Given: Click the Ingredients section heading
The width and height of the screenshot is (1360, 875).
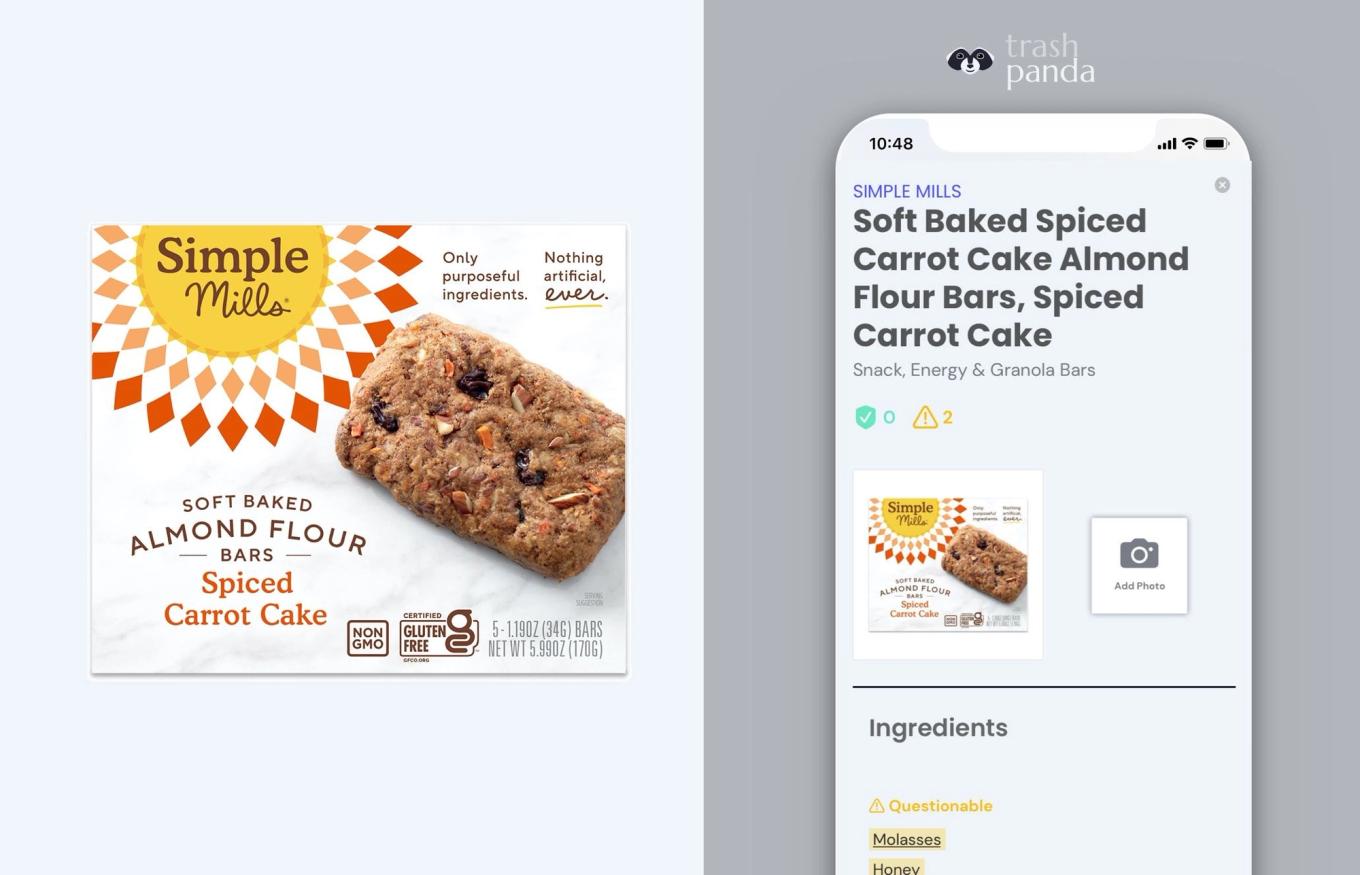Looking at the screenshot, I should click(x=937, y=728).
